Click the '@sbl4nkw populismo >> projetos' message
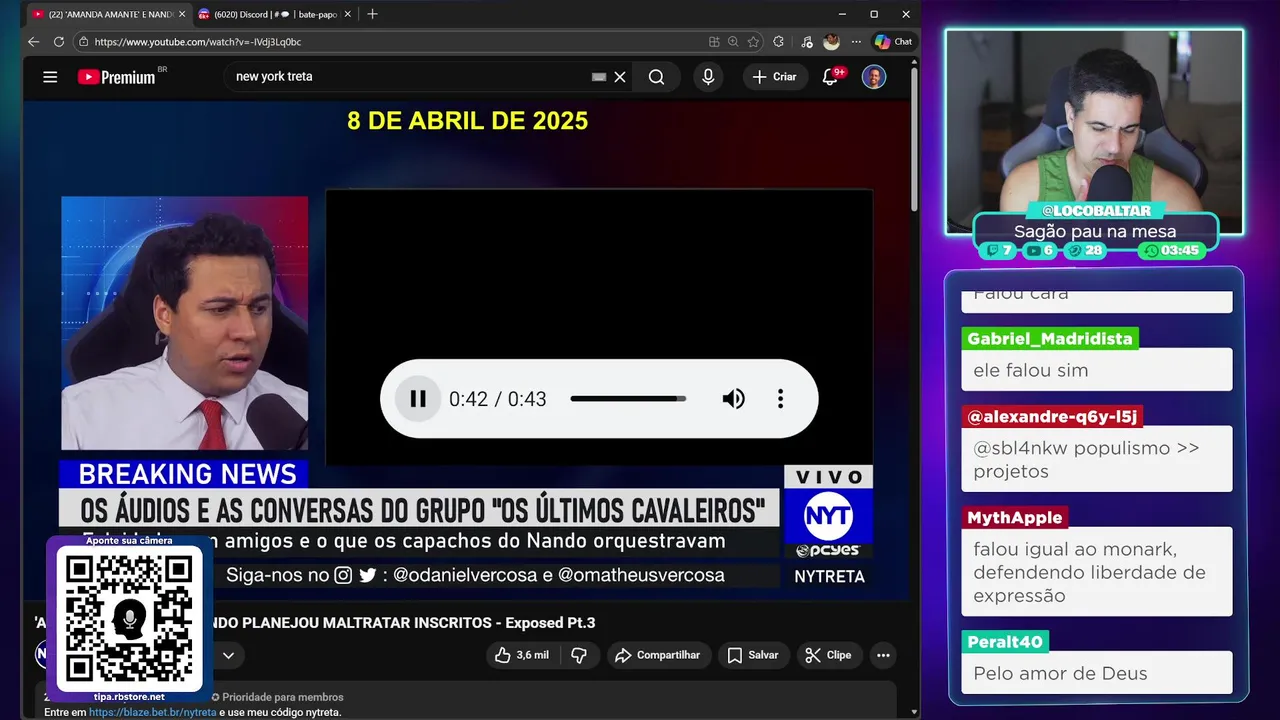This screenshot has width=1280, height=720. (x=1097, y=460)
